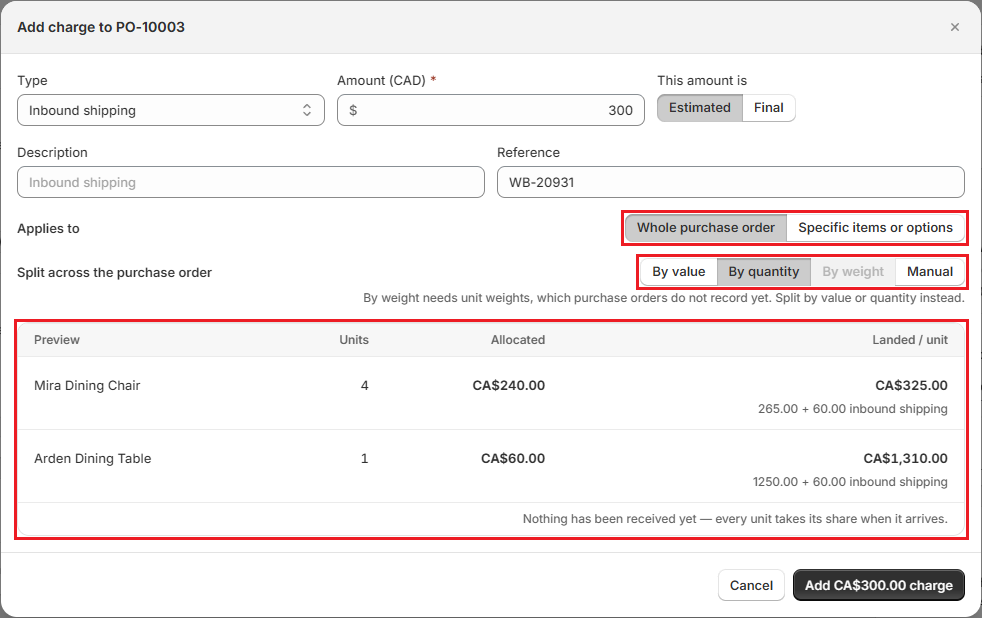Click the dollar sign in Amount field
The width and height of the screenshot is (982, 618).
click(x=353, y=110)
